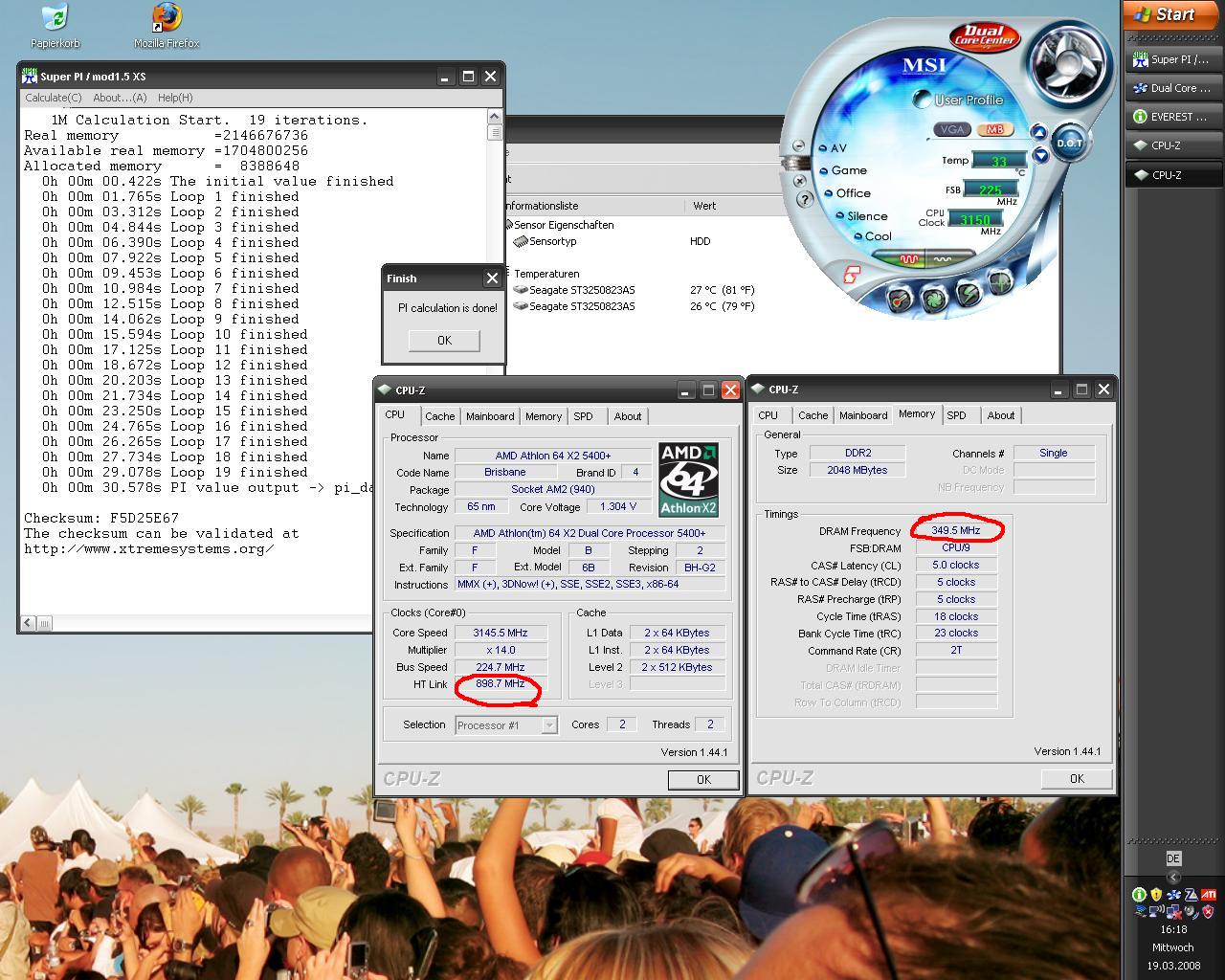Open the heartbeat monitor icon in MSI widget

coord(1000,282)
